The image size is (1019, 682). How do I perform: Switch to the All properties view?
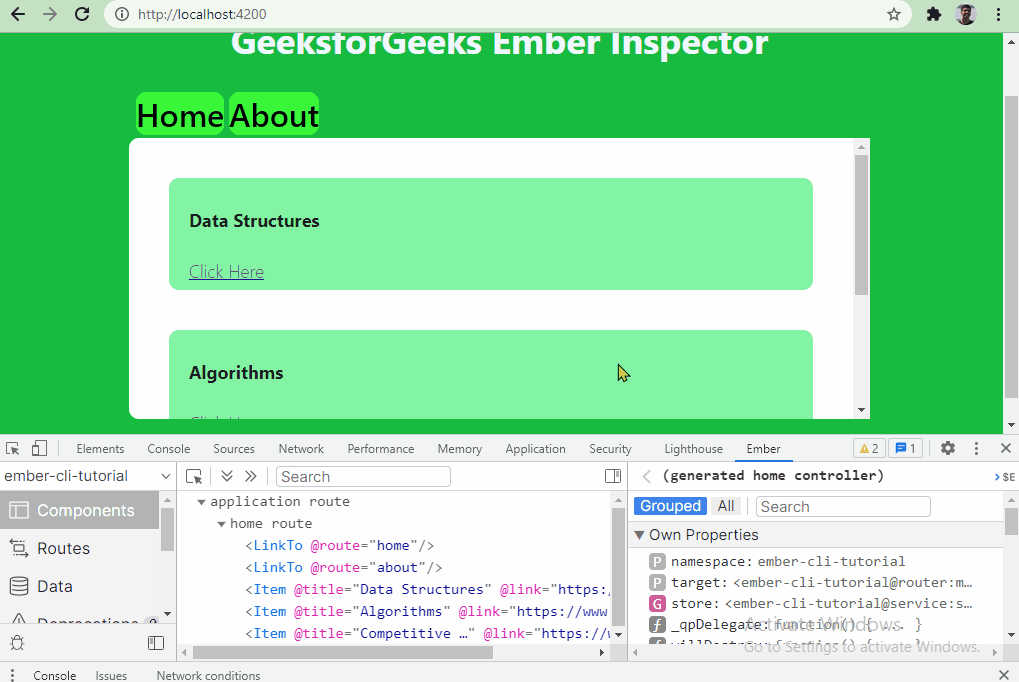click(726, 506)
